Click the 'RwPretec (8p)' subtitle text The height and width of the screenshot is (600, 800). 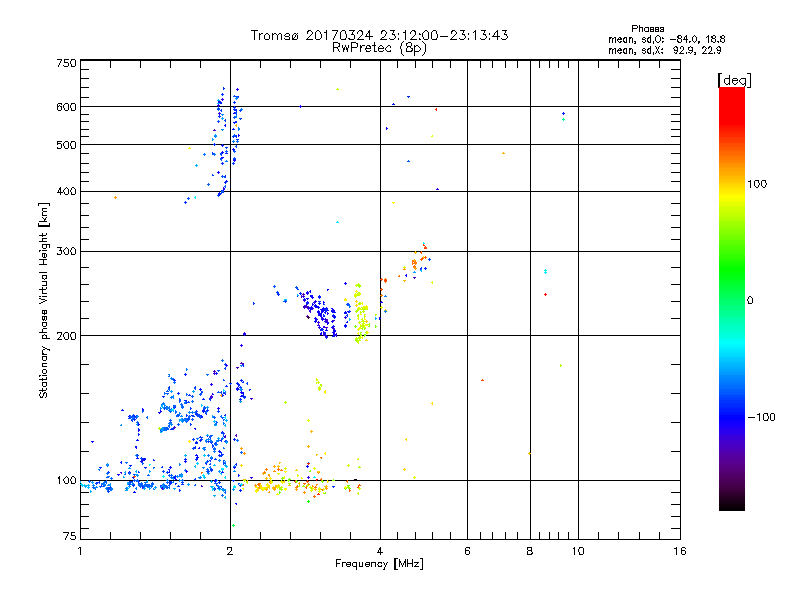pyautogui.click(x=379, y=48)
